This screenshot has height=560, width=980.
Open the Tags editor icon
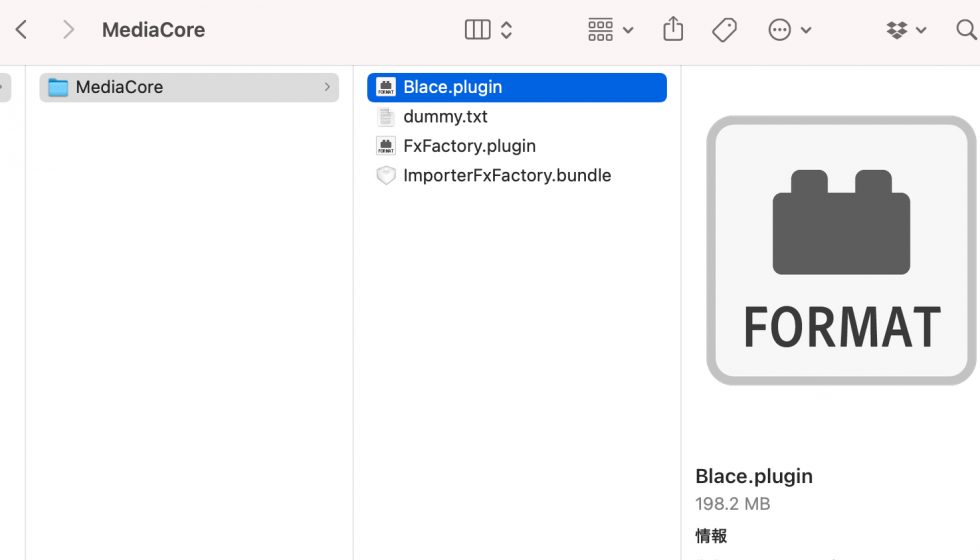tap(724, 29)
